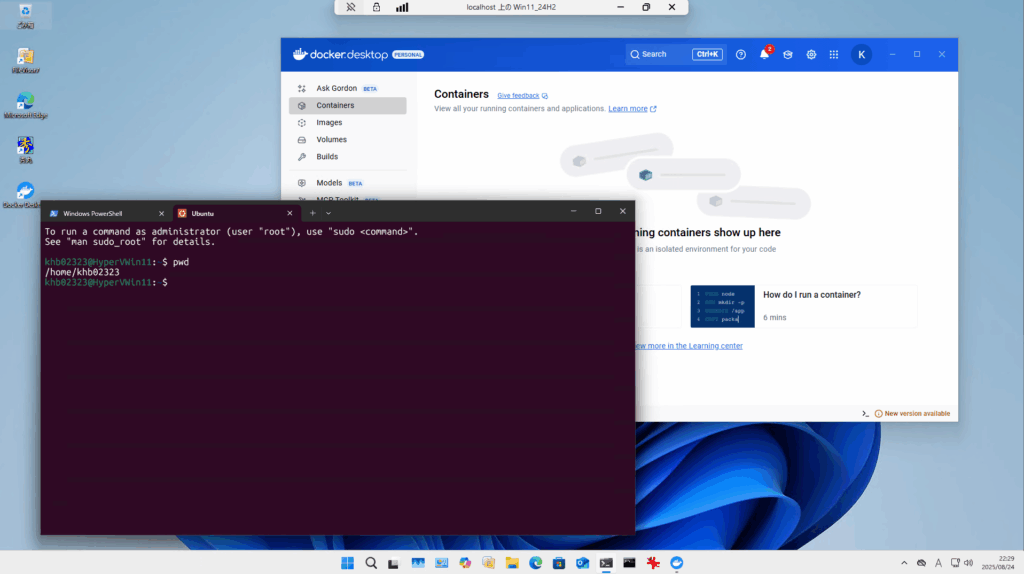Viewport: 1024px width, 574px height.
Task: Add a new terminal tab
Action: (313, 213)
